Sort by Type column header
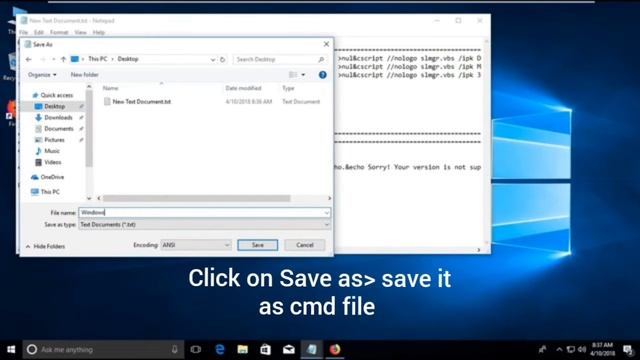640x360 pixels. [288, 88]
